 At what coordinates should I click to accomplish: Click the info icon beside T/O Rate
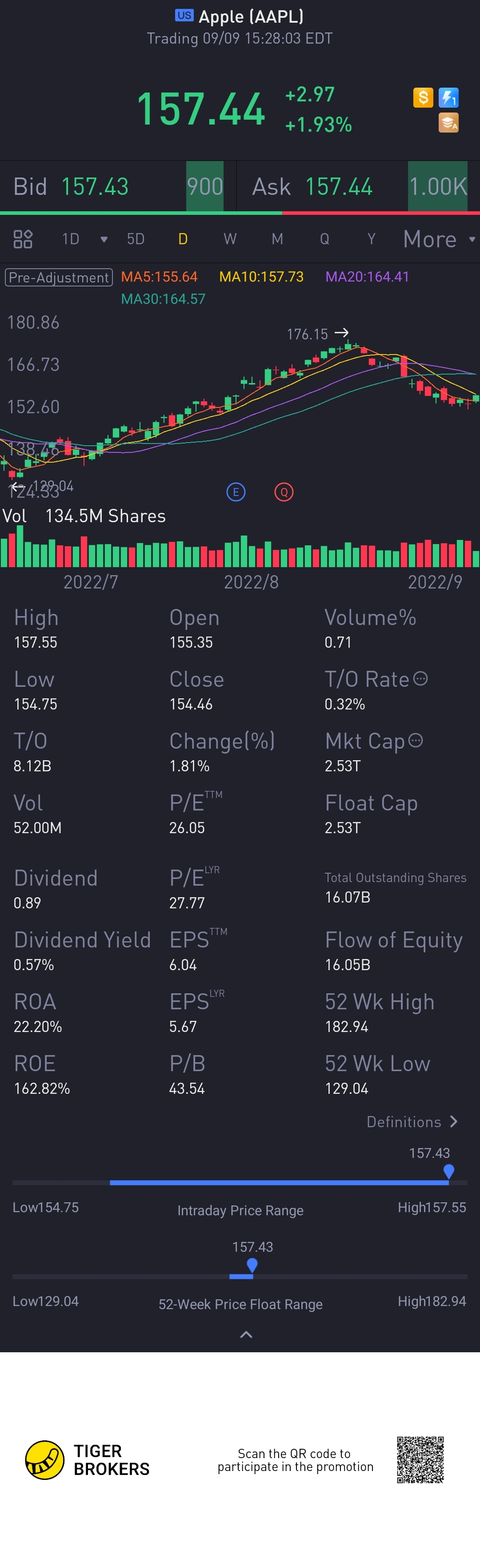point(420,679)
